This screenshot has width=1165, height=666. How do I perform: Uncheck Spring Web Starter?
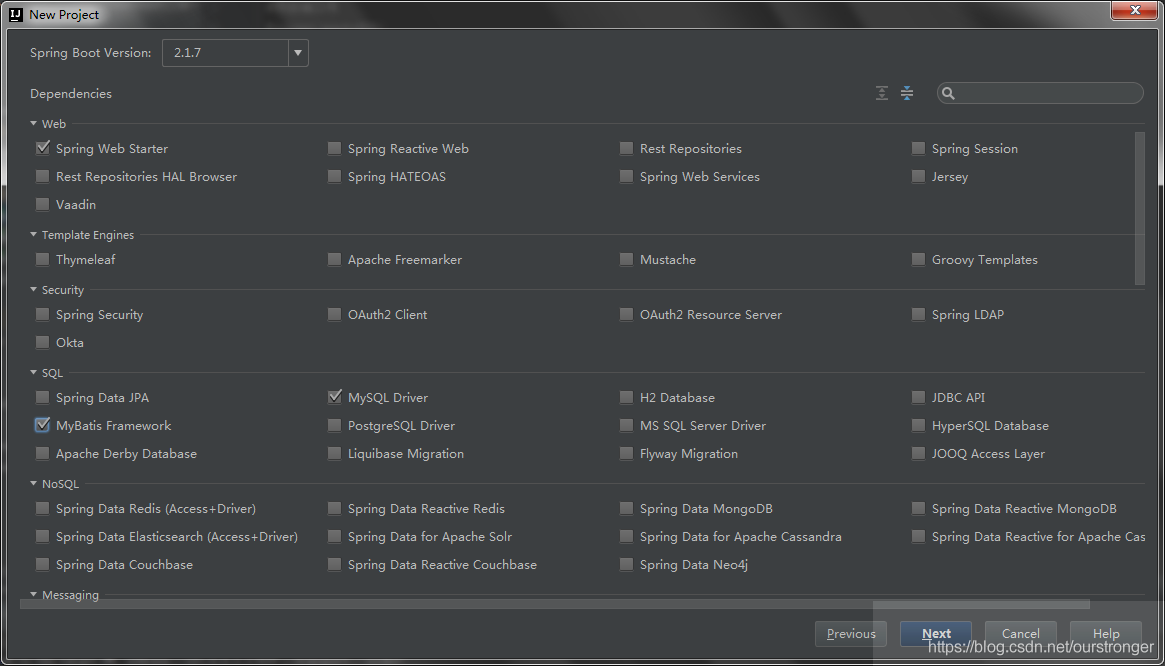pos(42,148)
